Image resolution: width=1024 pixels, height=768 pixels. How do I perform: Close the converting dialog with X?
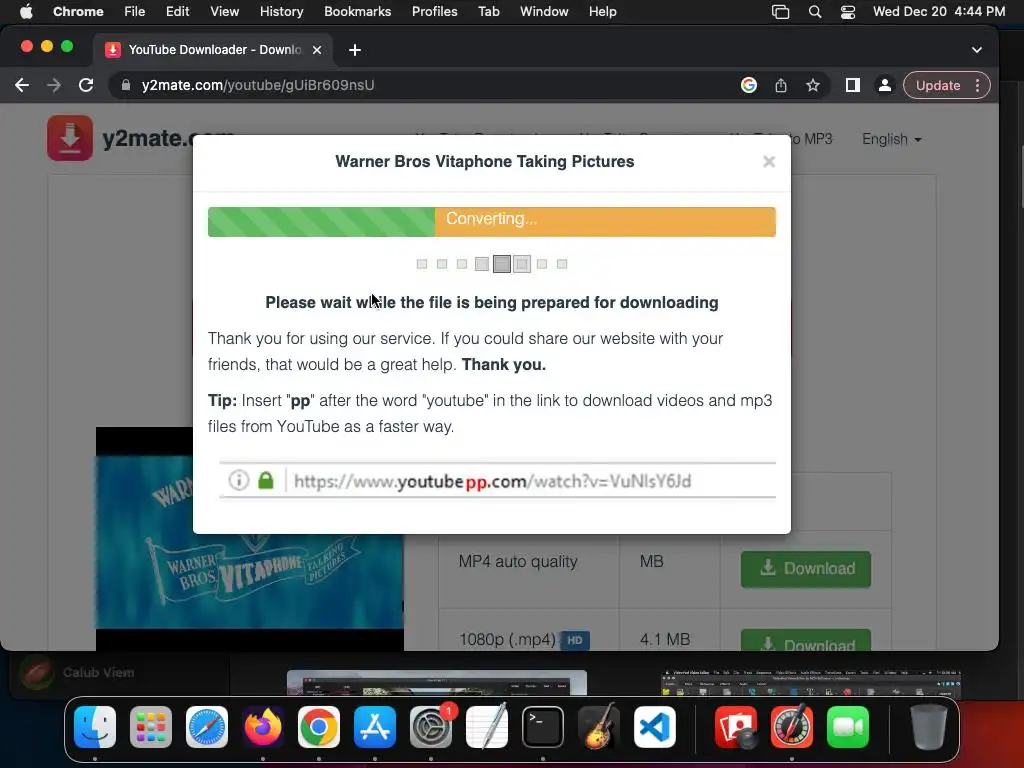click(769, 161)
